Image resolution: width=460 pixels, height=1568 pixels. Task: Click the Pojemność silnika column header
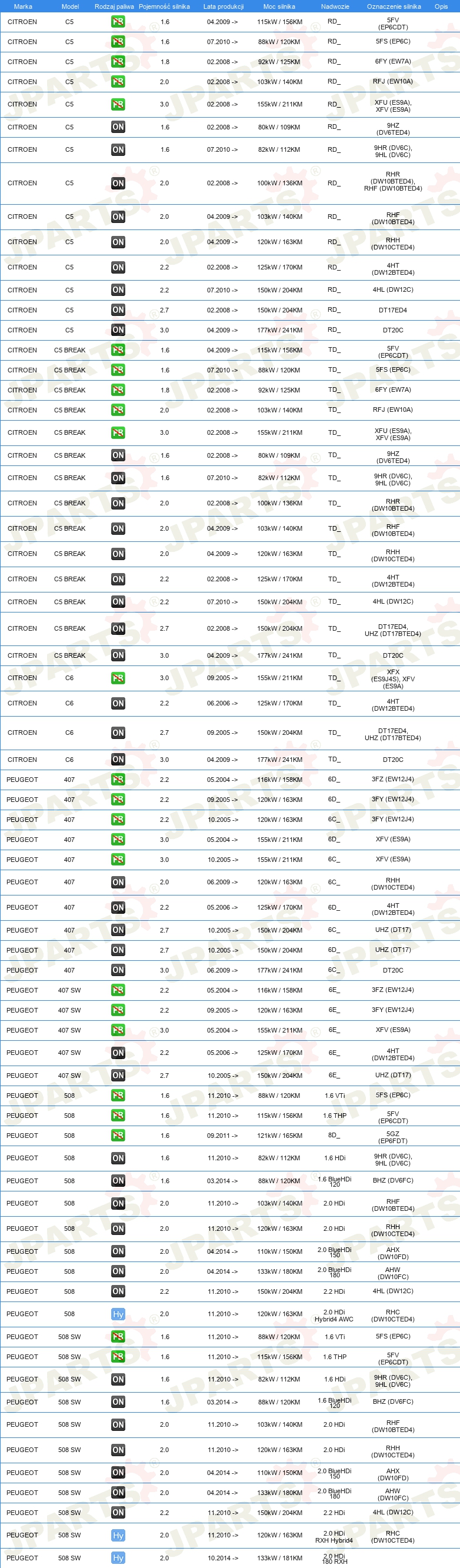[164, 6]
